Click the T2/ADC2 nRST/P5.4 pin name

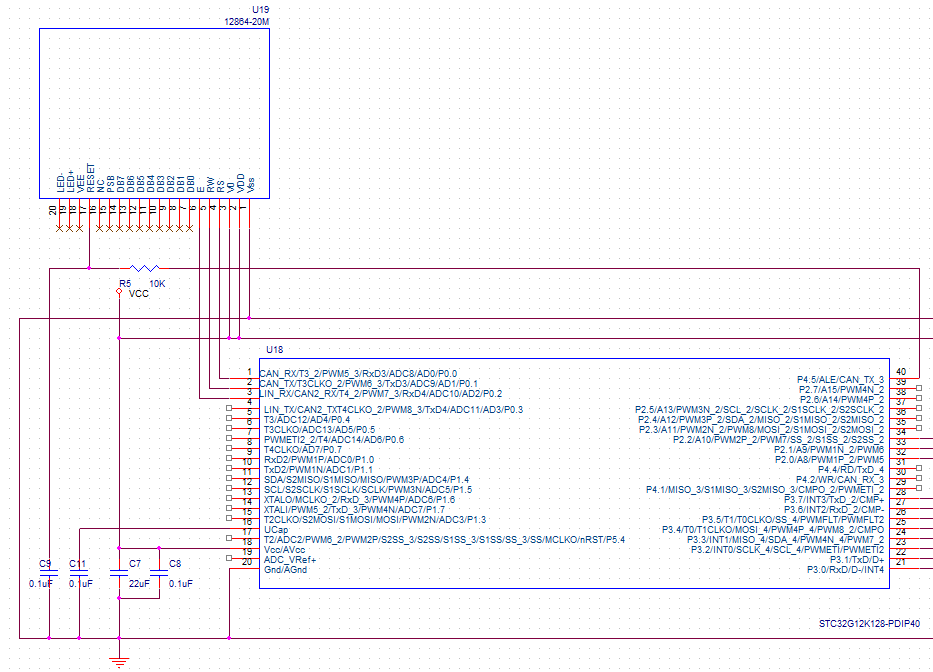pyautogui.click(x=444, y=540)
